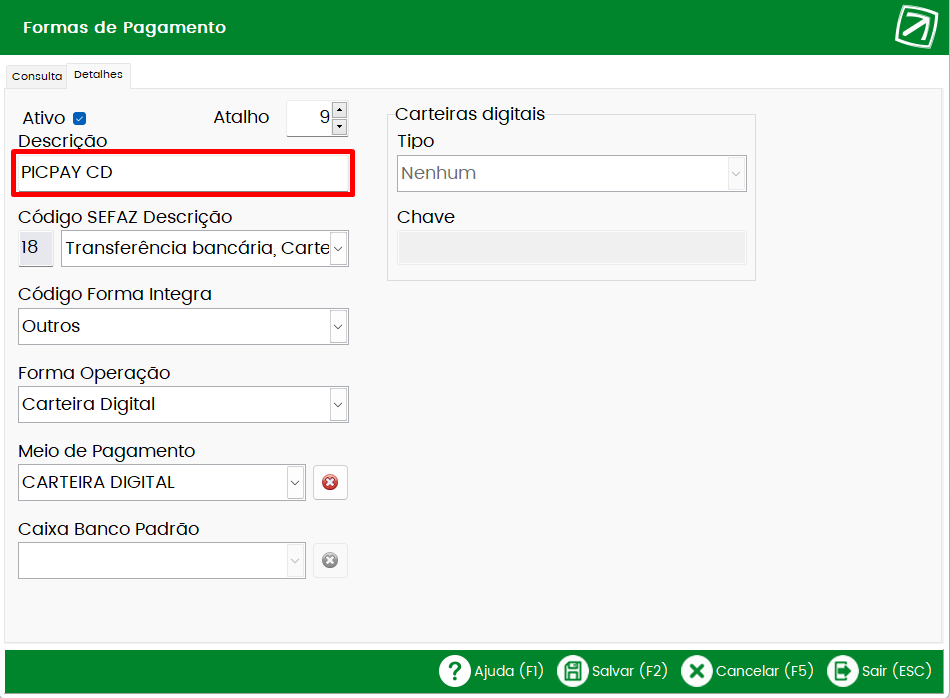This screenshot has width=950, height=698.
Task: Open Código SEFAZ Descrição dropdown
Action: 338,248
